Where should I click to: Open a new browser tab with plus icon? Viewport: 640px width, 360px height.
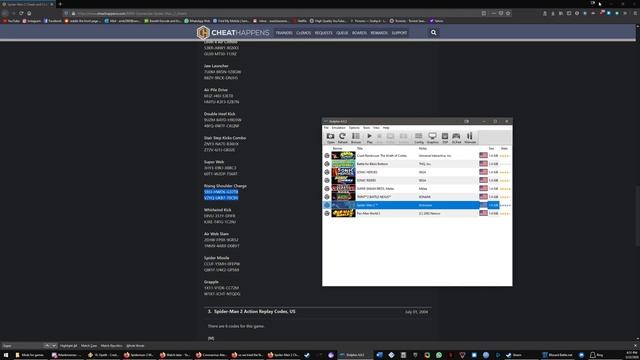(60, 4)
